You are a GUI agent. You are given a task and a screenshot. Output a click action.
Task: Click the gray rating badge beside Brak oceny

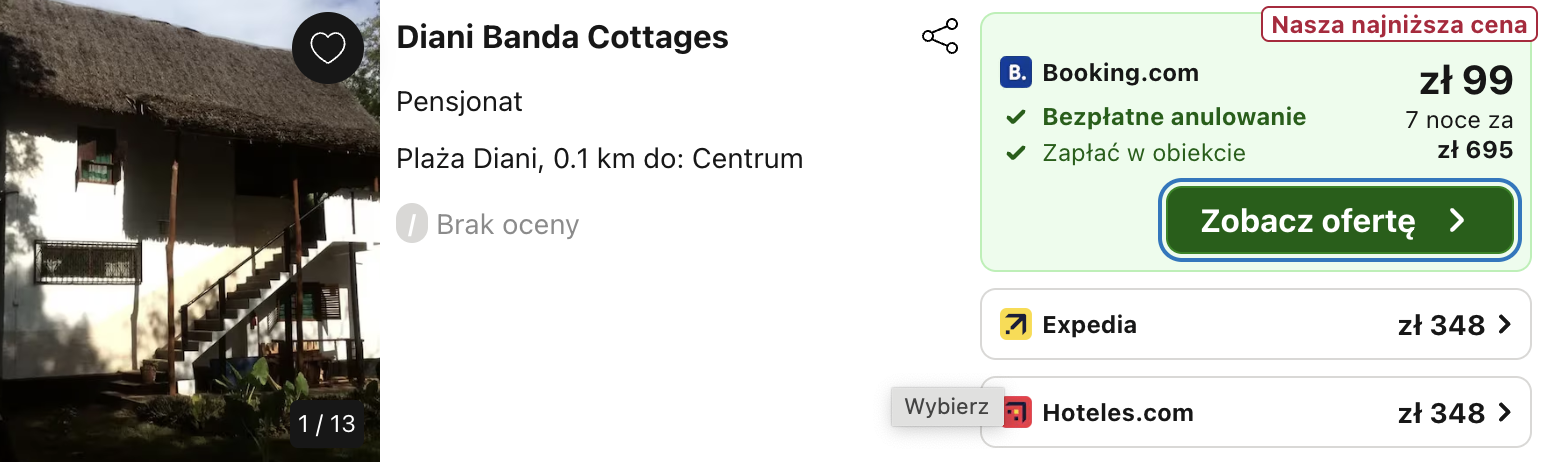pos(412,224)
